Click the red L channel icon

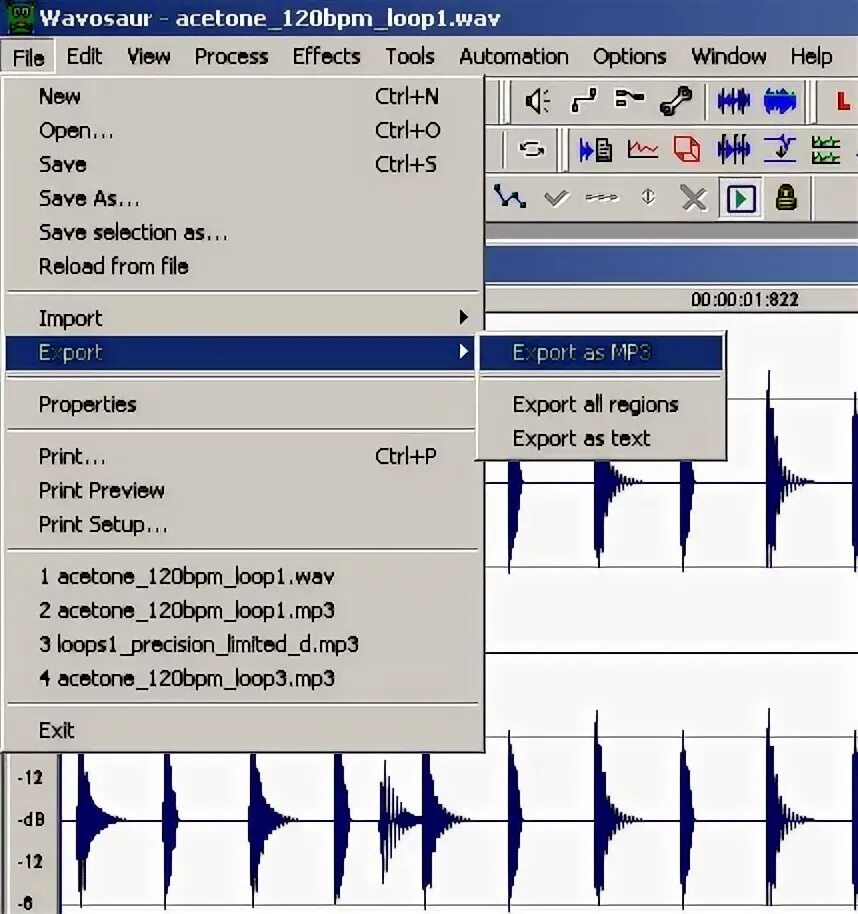tap(843, 102)
